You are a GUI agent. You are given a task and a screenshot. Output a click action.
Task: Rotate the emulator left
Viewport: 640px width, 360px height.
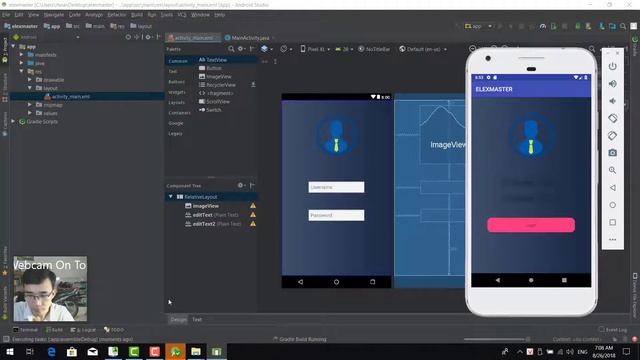coord(613,118)
